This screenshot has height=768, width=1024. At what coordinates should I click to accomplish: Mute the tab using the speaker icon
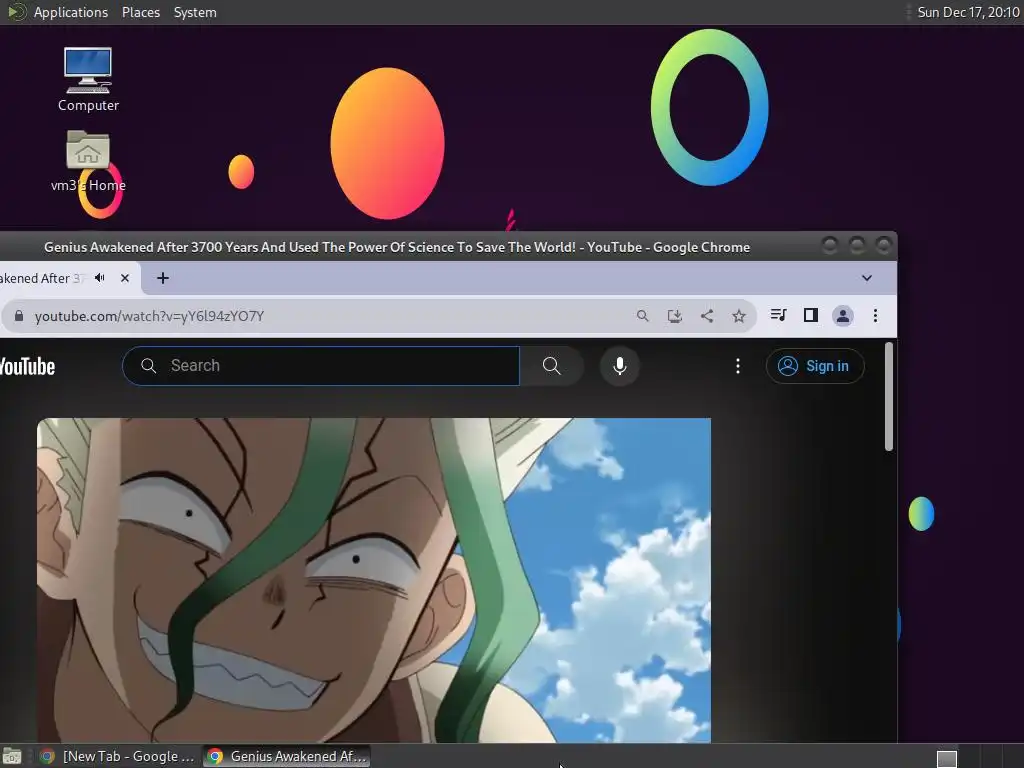[100, 278]
